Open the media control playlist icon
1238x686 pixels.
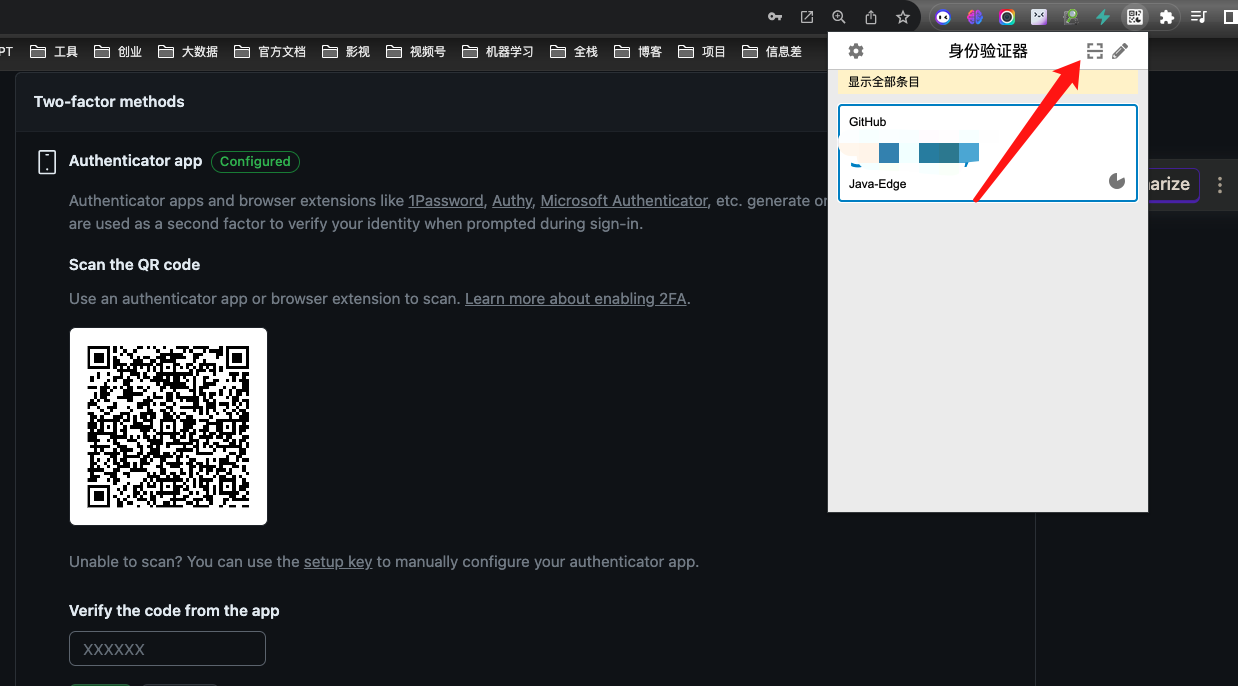pyautogui.click(x=1198, y=17)
